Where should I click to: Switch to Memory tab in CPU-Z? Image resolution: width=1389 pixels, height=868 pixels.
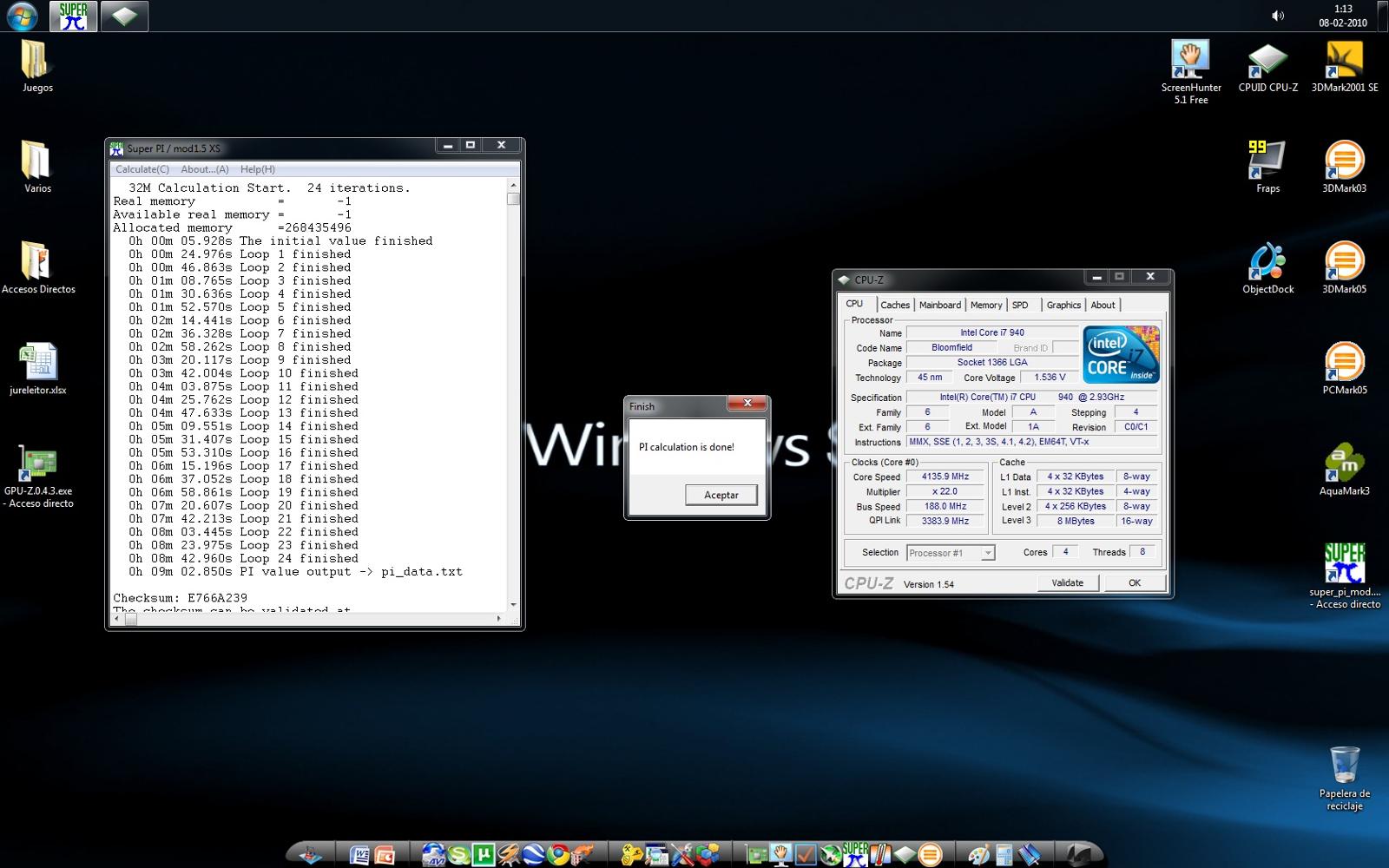(986, 305)
